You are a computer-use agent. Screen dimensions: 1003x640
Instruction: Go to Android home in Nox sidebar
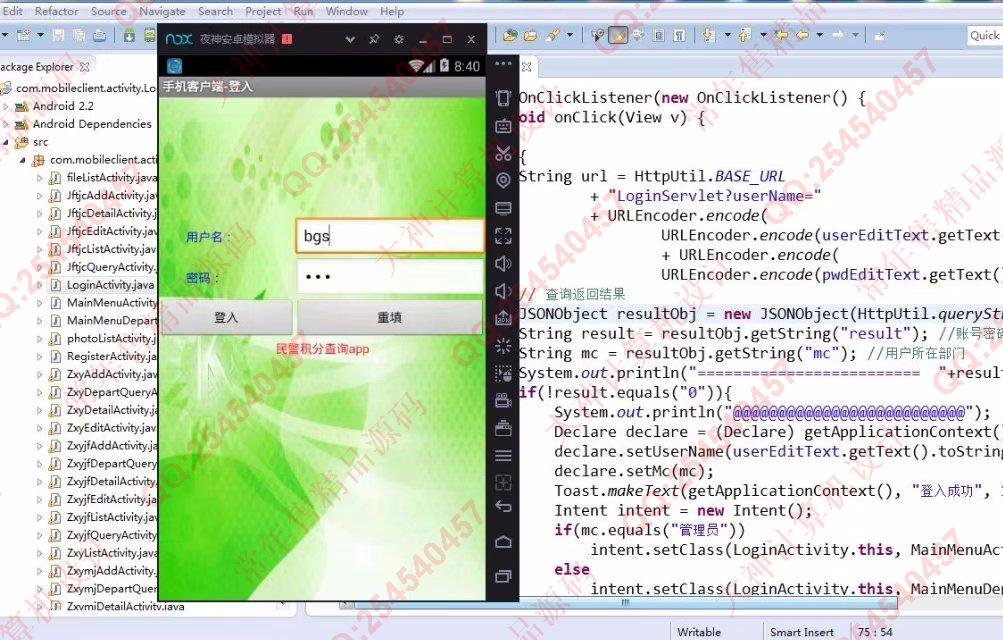pyautogui.click(x=503, y=542)
